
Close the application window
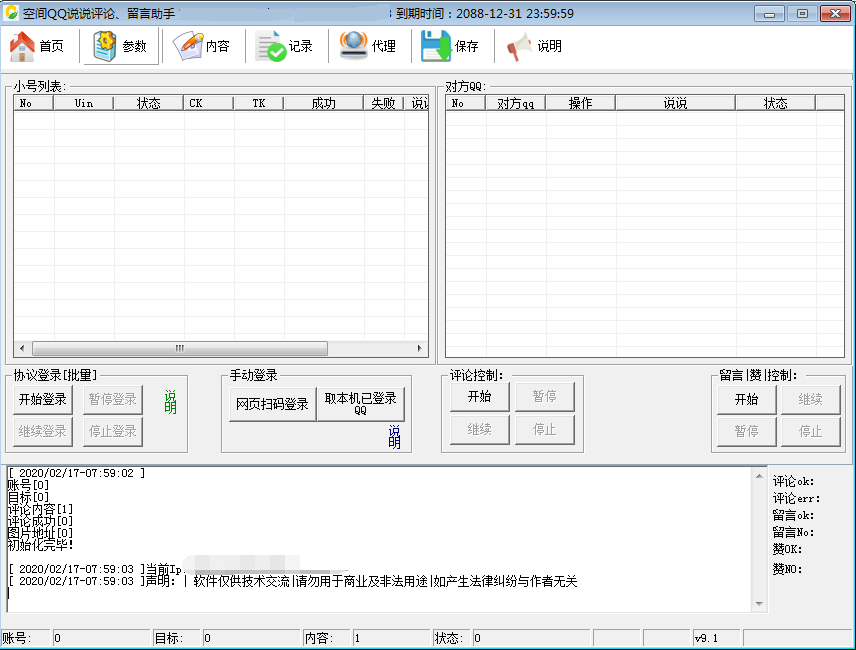[x=835, y=14]
